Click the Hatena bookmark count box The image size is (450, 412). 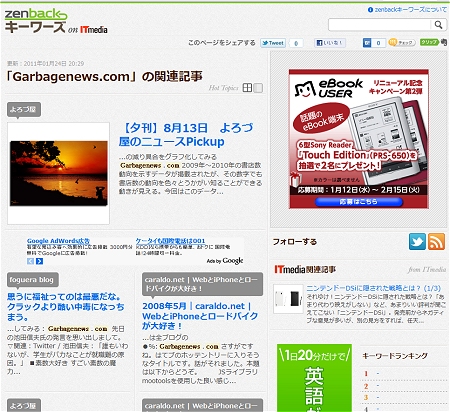tap(378, 43)
